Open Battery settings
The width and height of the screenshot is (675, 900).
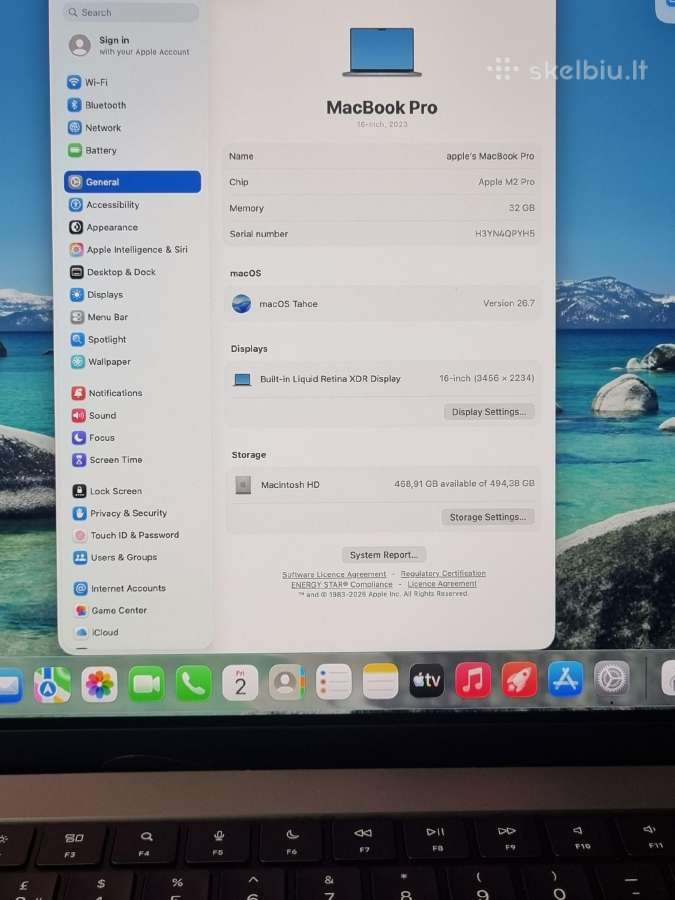[92, 150]
